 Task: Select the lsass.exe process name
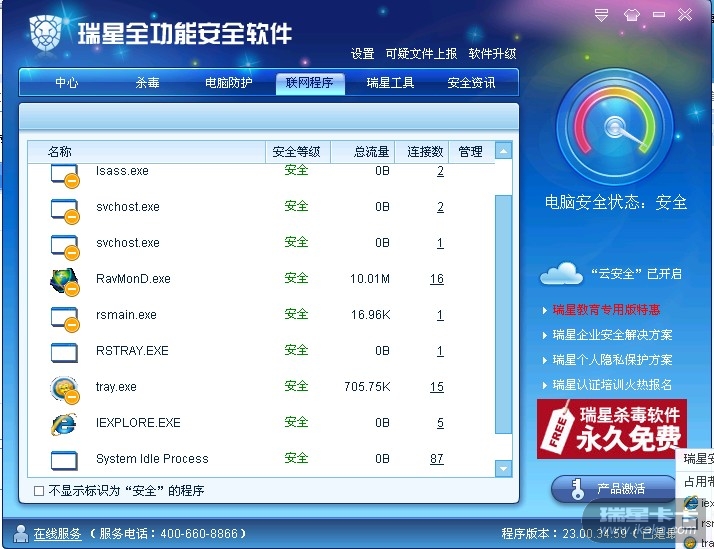[122, 171]
